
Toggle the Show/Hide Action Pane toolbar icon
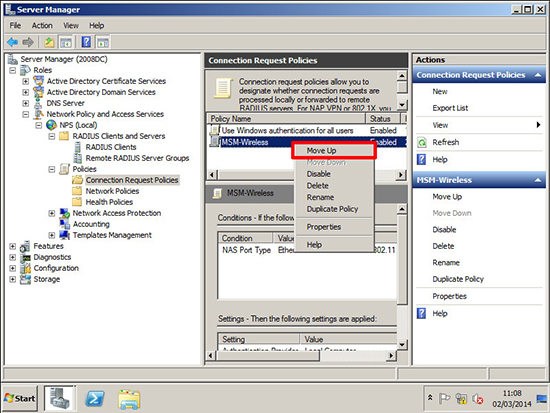103,42
